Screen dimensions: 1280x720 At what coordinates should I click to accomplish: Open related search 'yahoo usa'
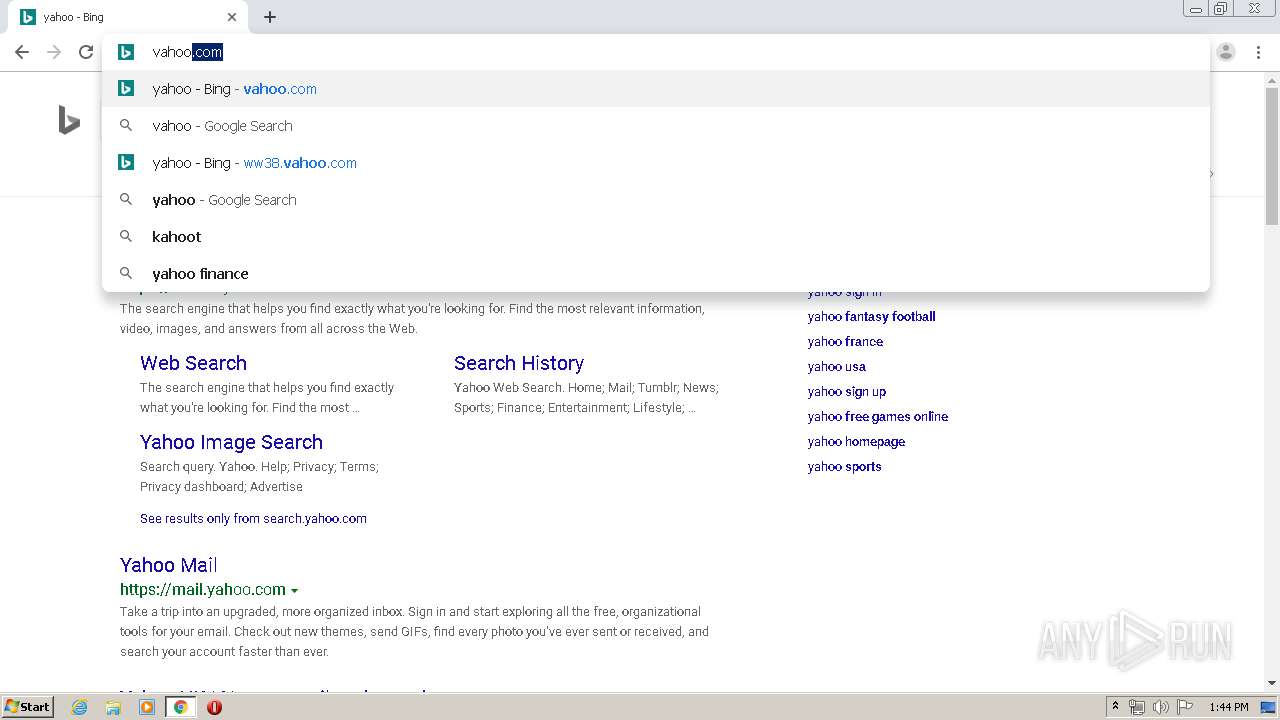837,366
